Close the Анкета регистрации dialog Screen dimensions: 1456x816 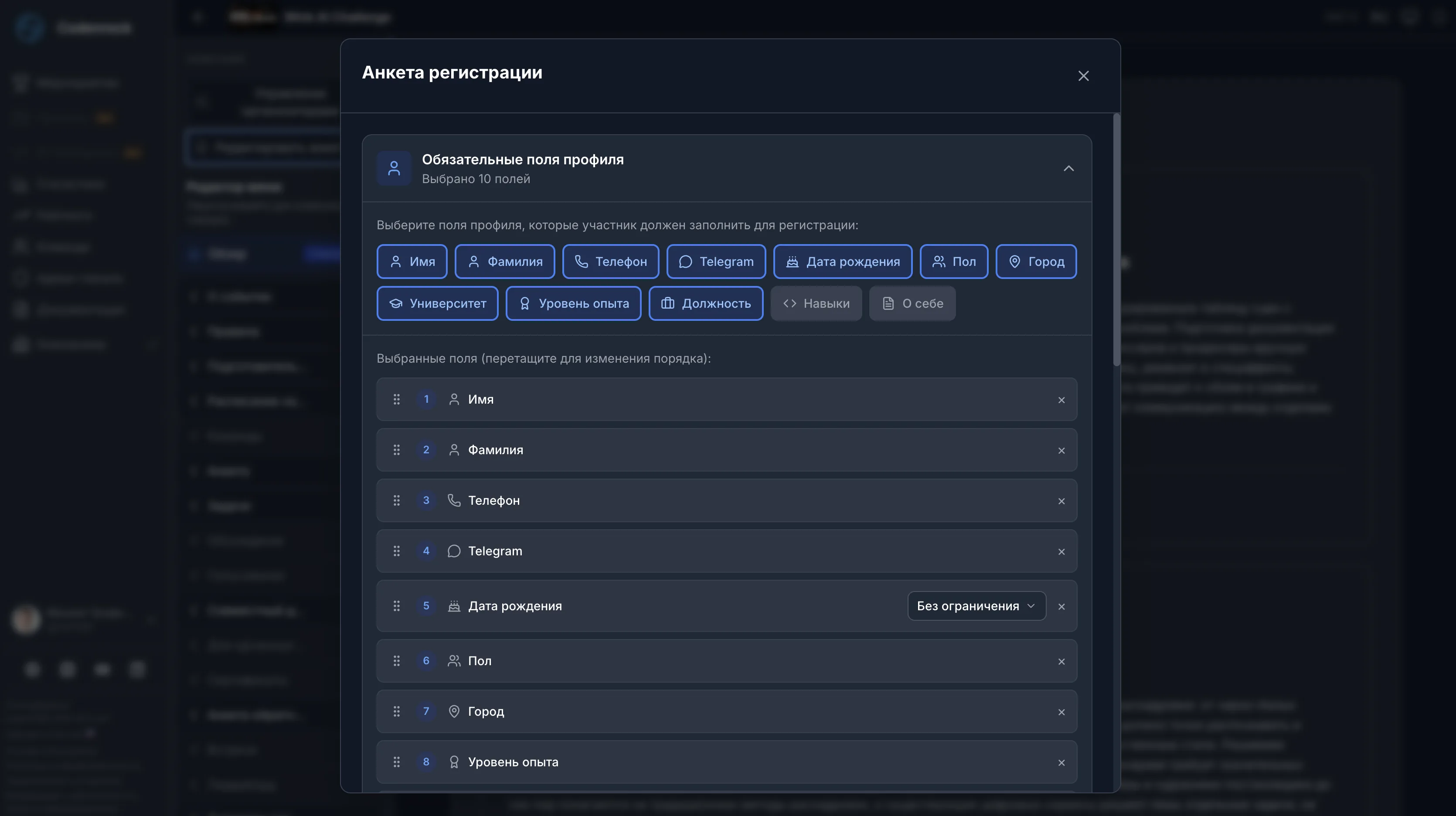coord(1083,76)
